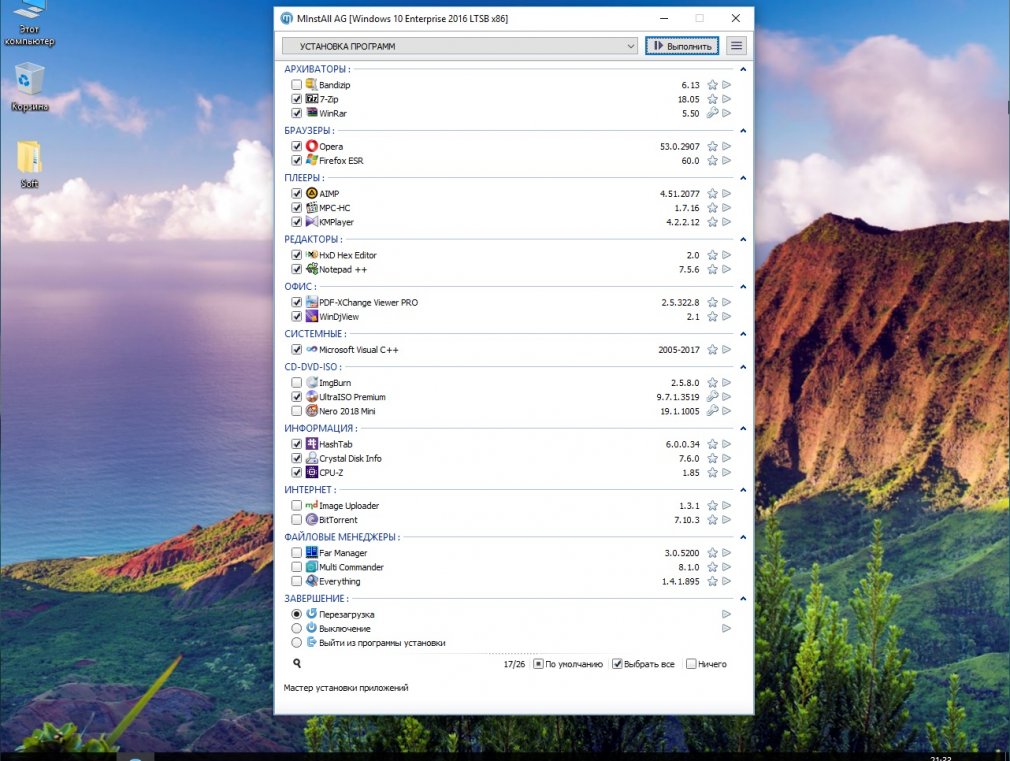Click the play arrow for HxD Hex Editor
The image size is (1010, 761).
727,255
